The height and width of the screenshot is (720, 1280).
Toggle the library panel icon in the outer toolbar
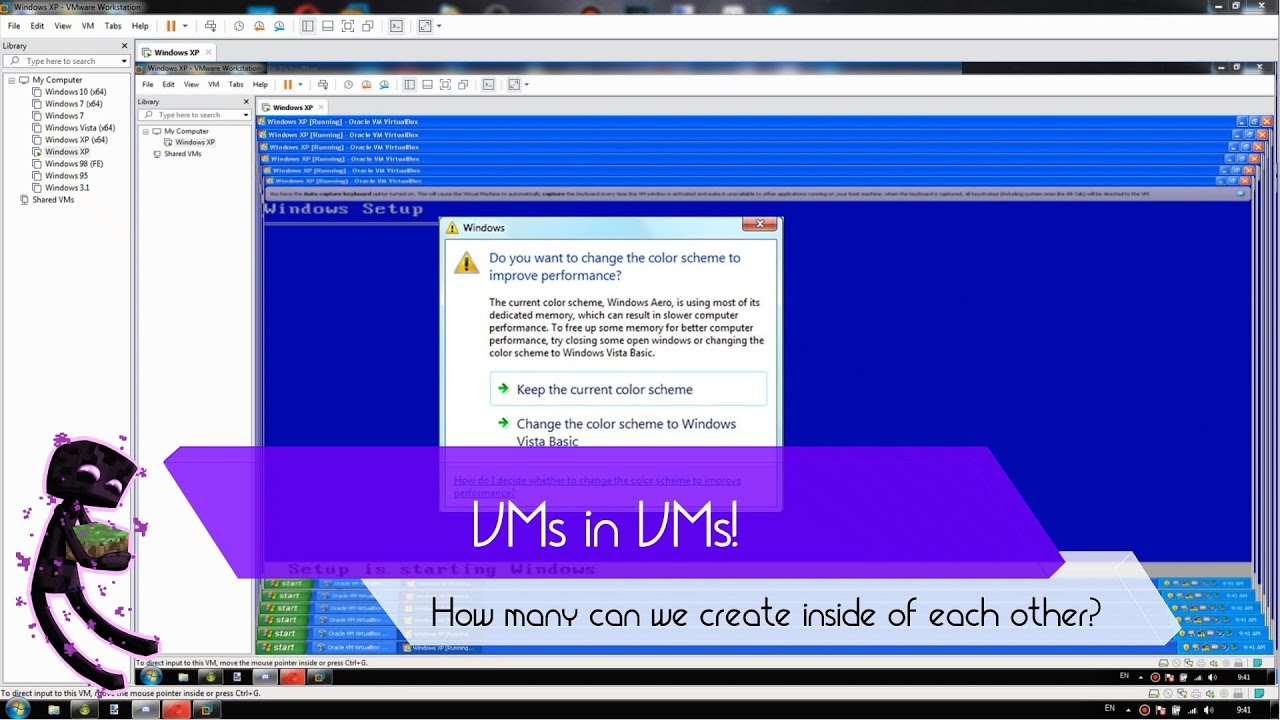(308, 26)
